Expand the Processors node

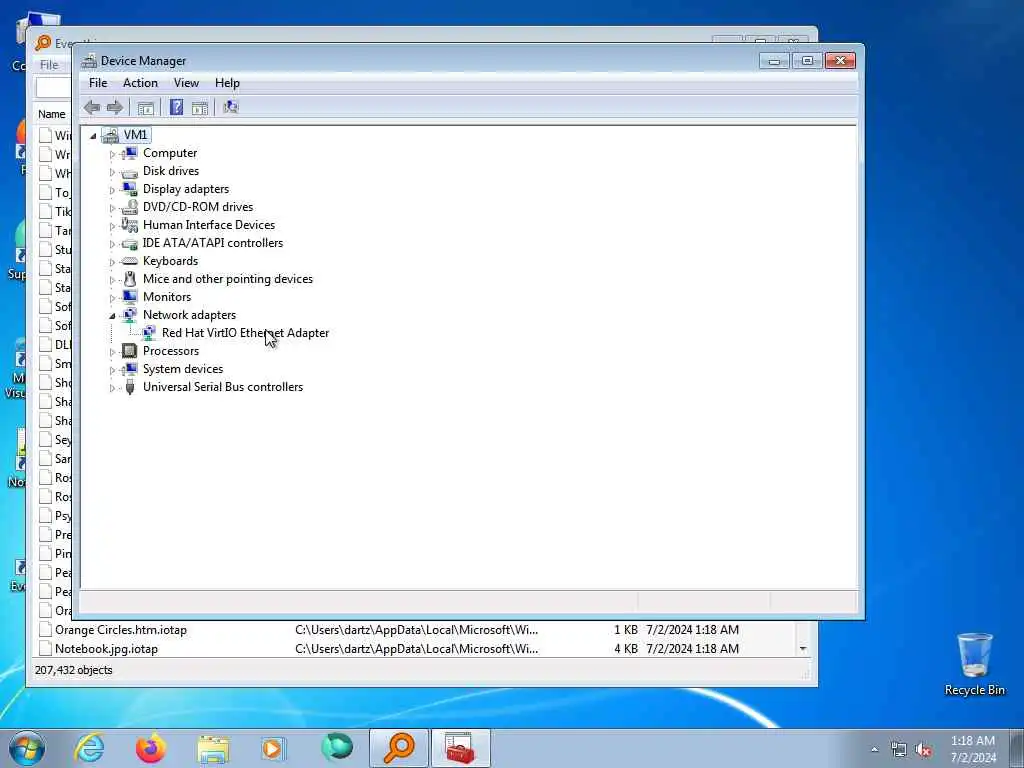click(x=112, y=352)
